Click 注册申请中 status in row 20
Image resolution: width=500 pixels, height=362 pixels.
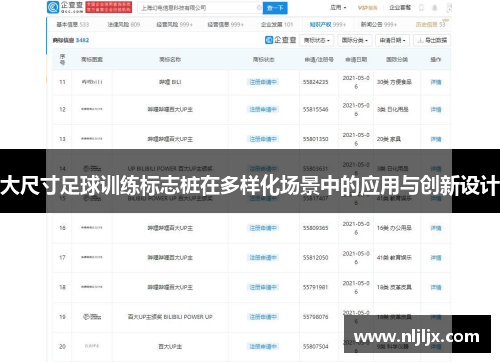(263, 347)
